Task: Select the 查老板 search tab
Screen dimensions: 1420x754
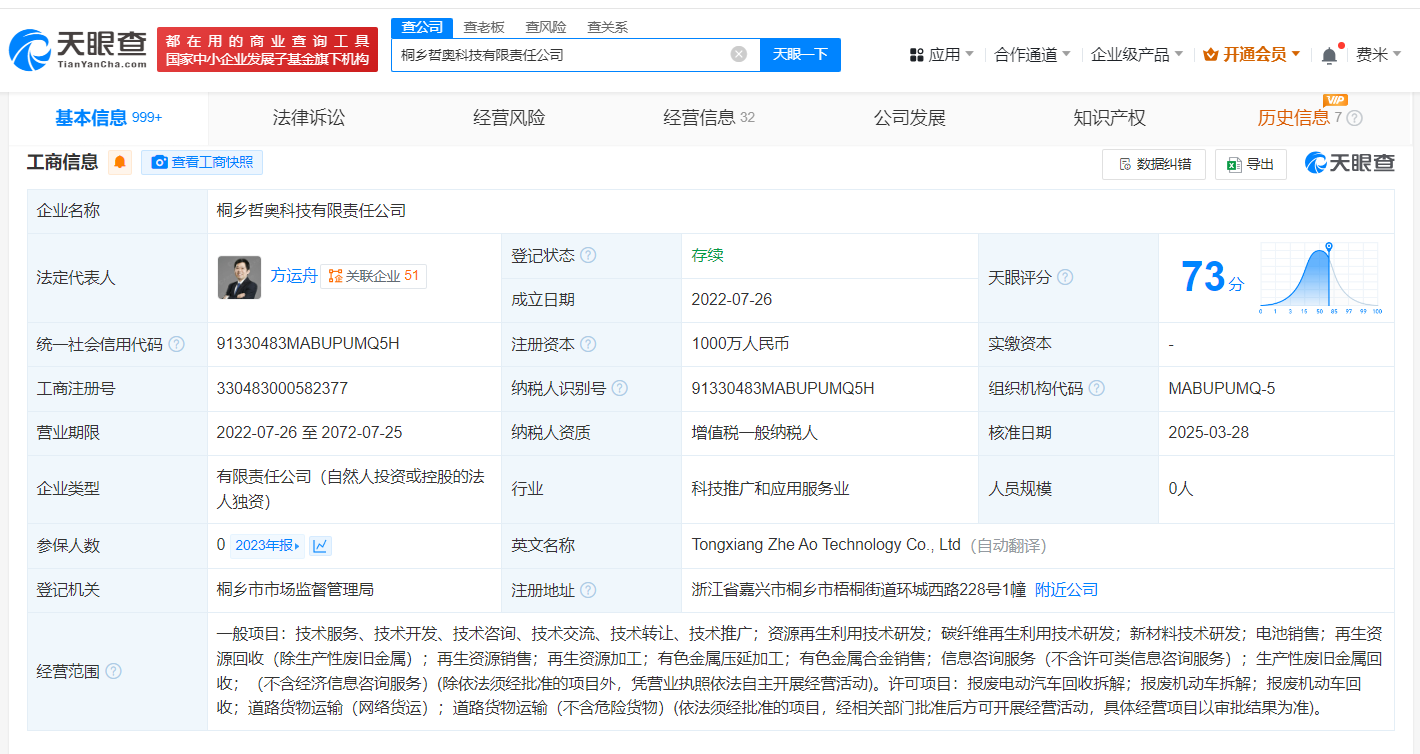Action: (x=484, y=27)
